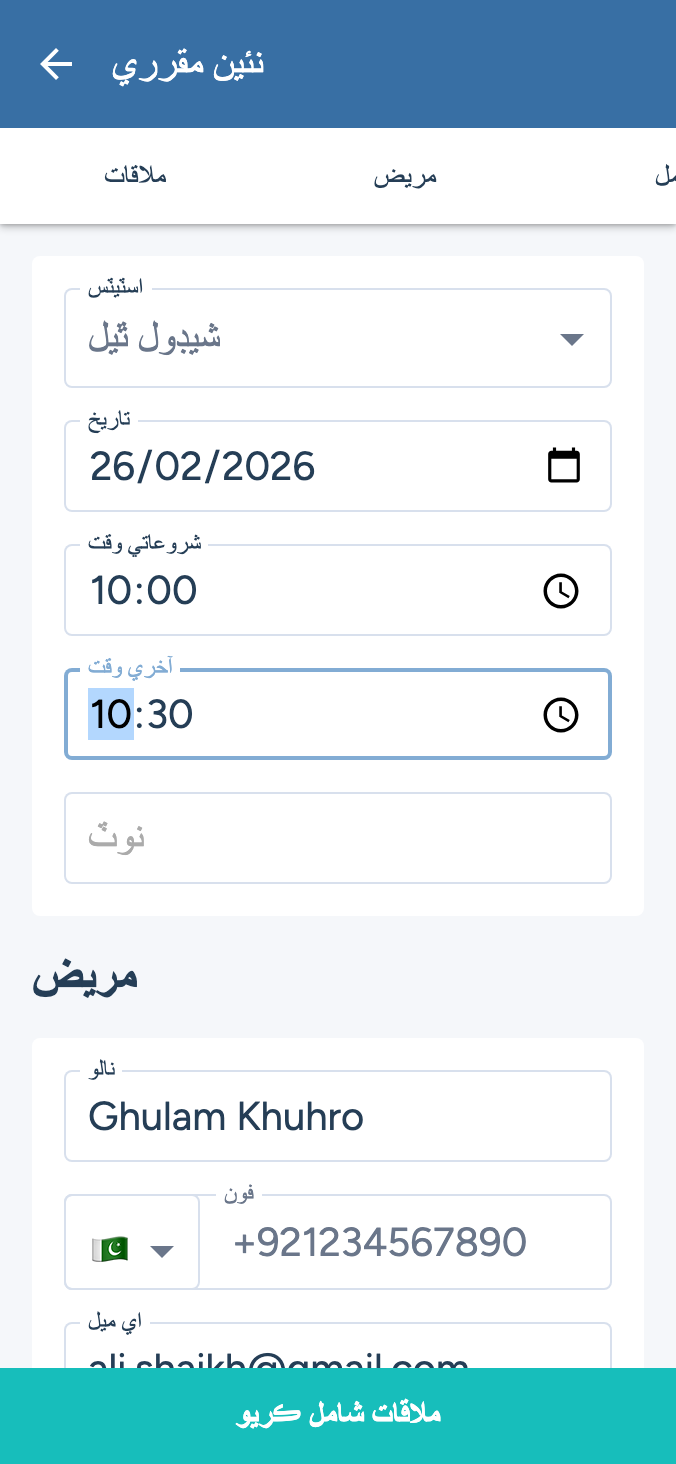The width and height of the screenshot is (676, 1464).
Task: Focus the start time field 10:00
Action: [300, 591]
